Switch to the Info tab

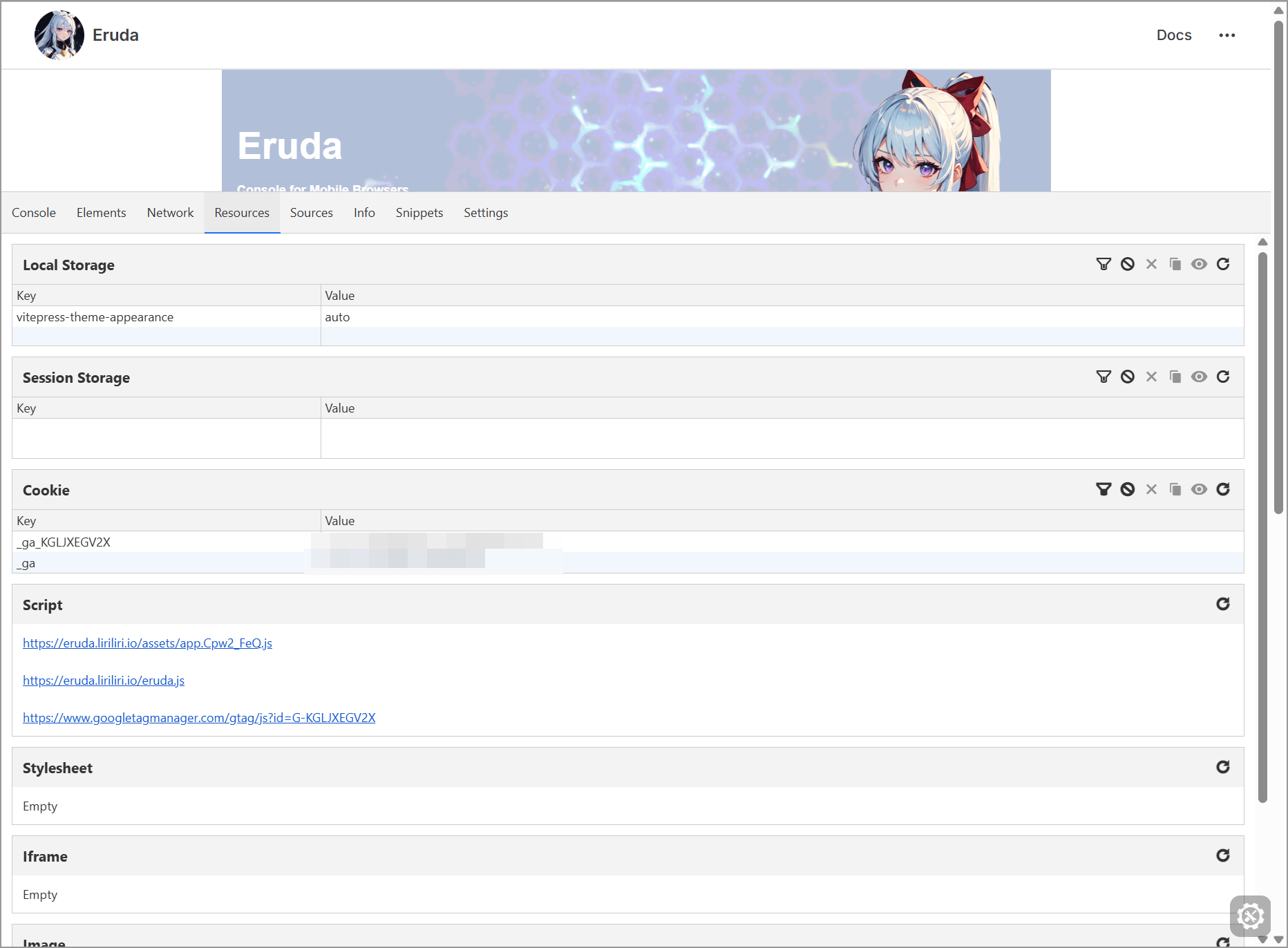tap(364, 213)
